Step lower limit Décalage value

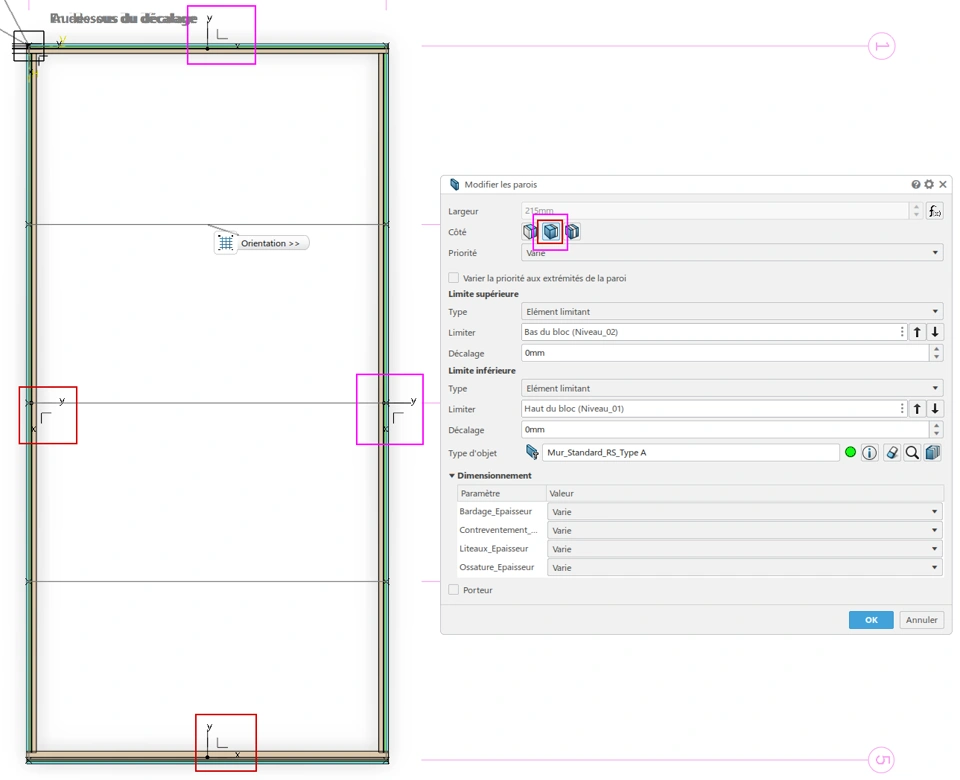[936, 429]
